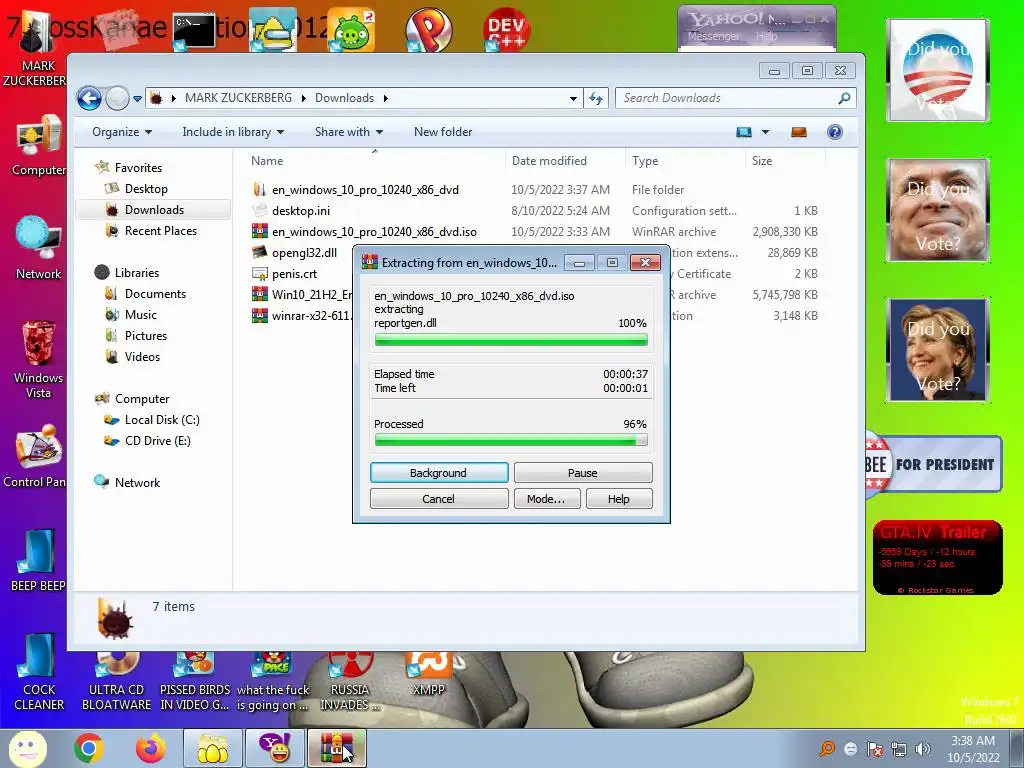Switch to WinRAR taskbar button

pyautogui.click(x=336, y=748)
